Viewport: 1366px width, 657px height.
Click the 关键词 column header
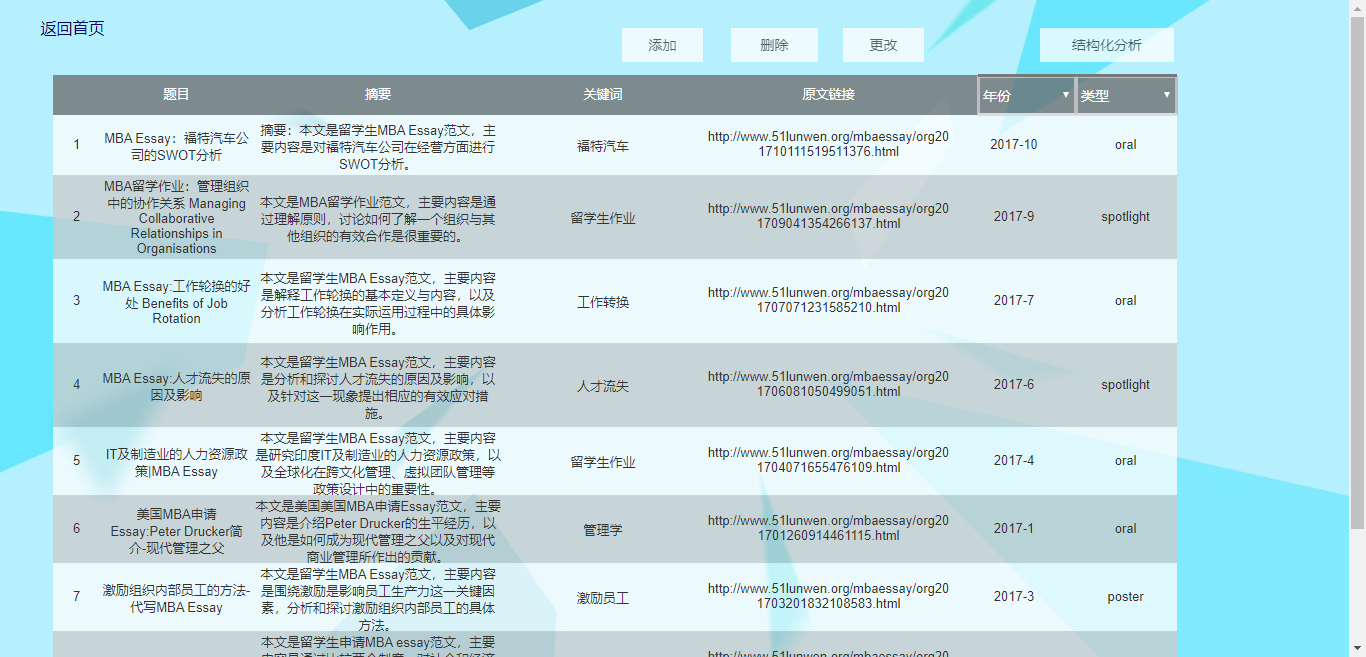pyautogui.click(x=603, y=94)
